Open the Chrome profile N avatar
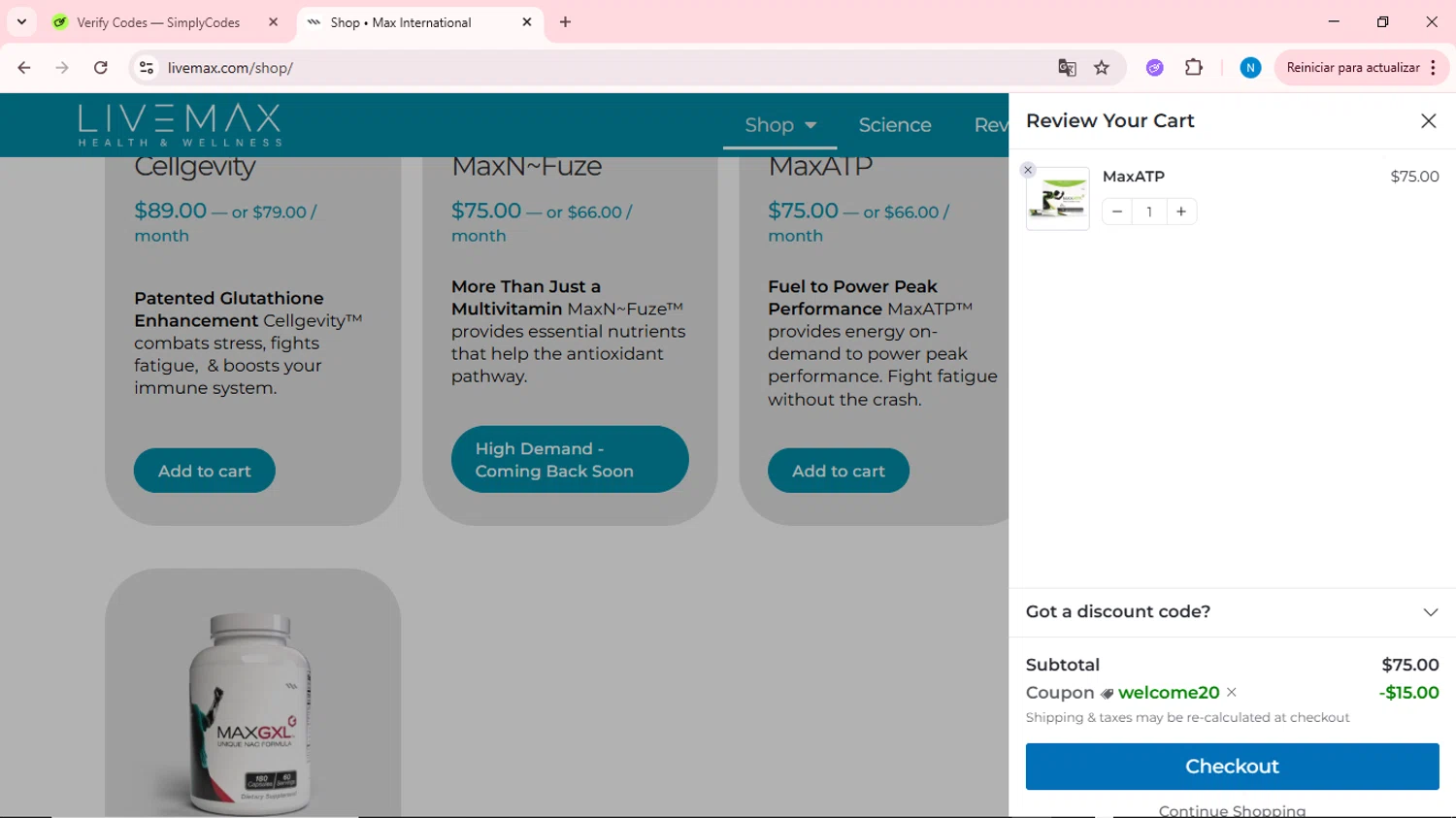Screen dimensions: 1456x818 1250,68
